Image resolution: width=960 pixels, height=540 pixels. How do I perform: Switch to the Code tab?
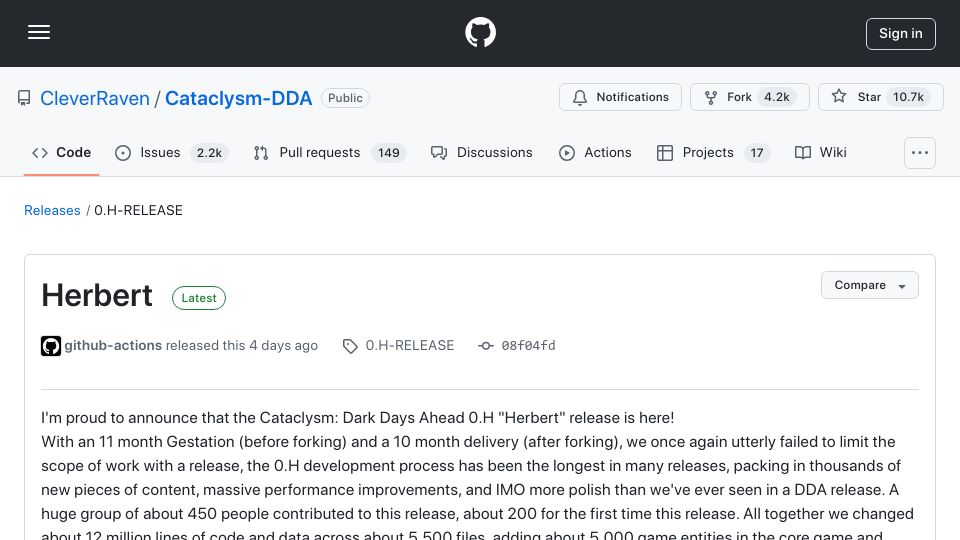[61, 152]
